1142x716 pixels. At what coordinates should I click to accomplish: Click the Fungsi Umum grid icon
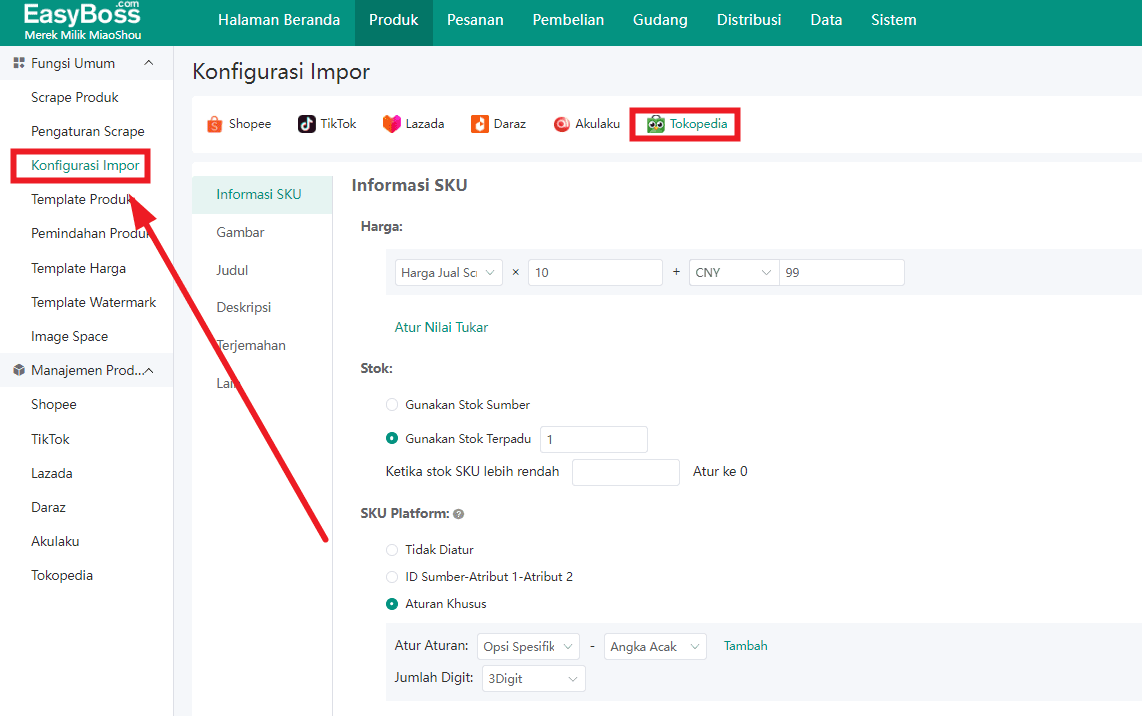19,63
